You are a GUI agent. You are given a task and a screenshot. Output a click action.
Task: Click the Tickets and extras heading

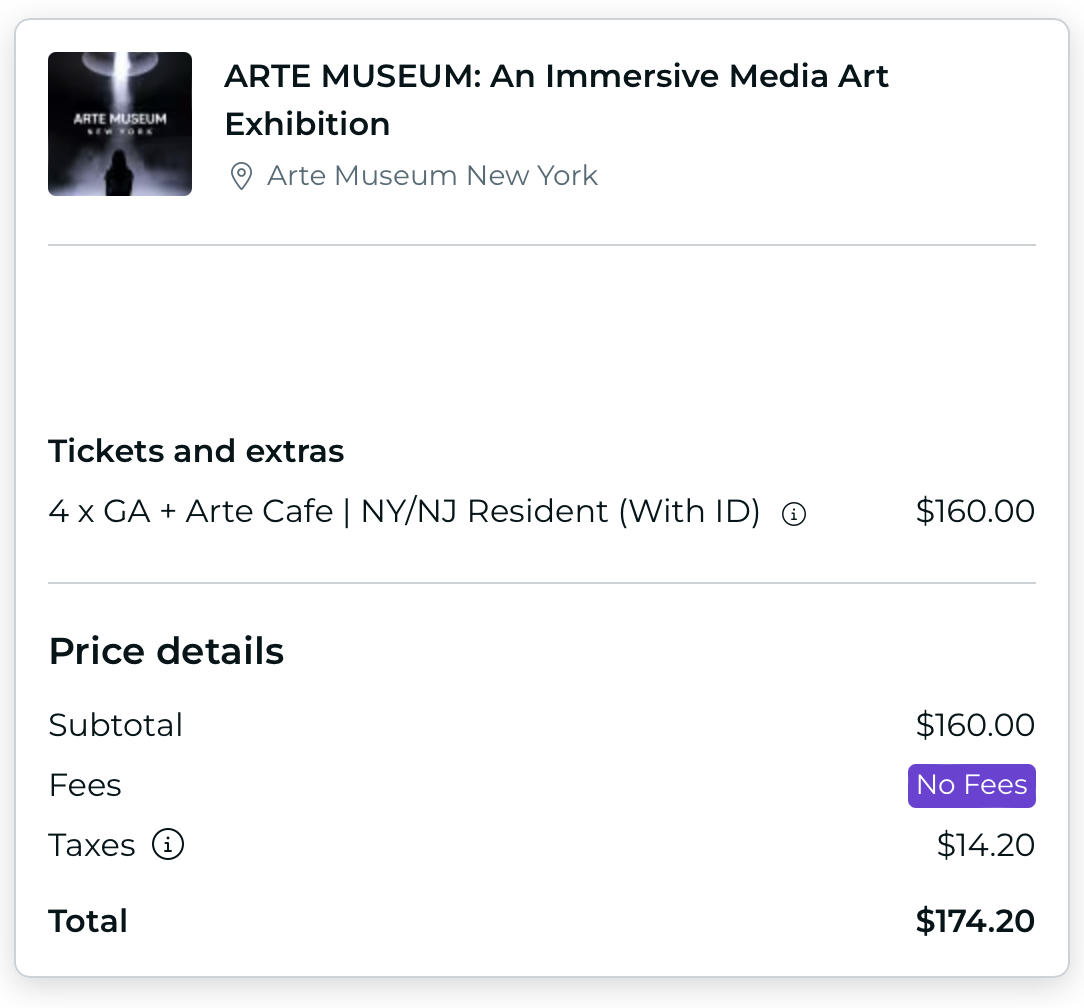(x=196, y=451)
